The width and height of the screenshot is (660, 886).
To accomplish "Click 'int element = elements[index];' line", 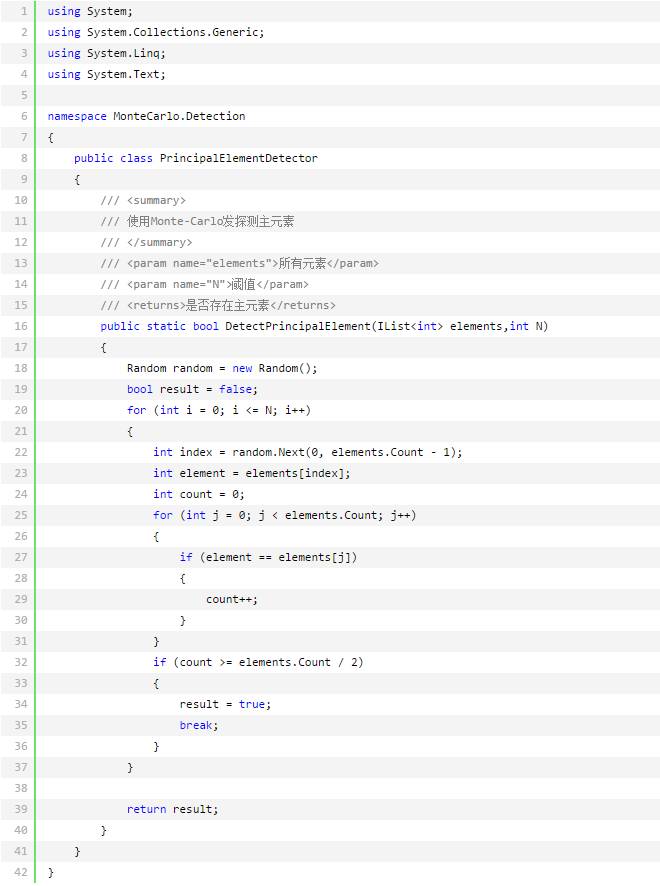I will click(x=251, y=473).
